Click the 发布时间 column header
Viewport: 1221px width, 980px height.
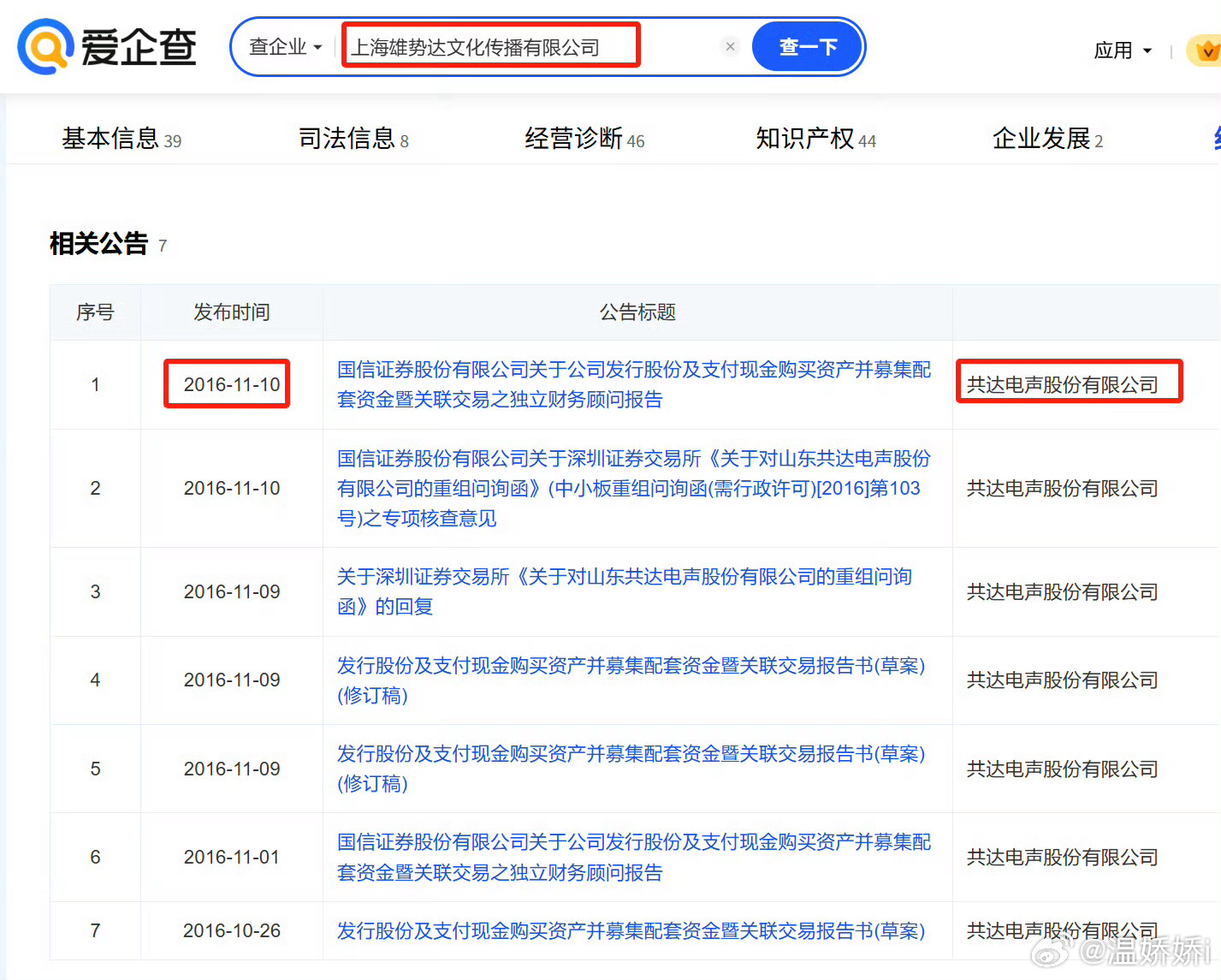232,312
